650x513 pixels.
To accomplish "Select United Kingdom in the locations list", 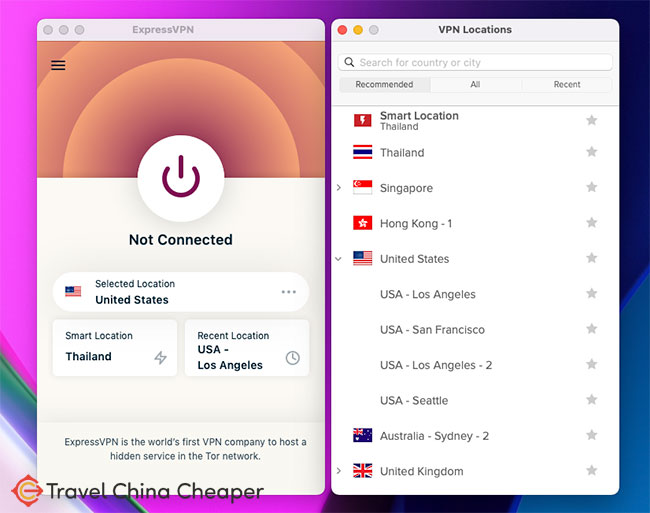I will tap(475, 471).
